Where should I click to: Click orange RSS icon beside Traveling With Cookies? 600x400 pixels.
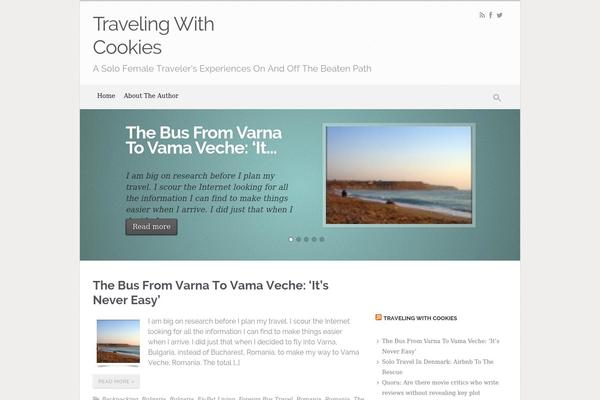tap(378, 317)
